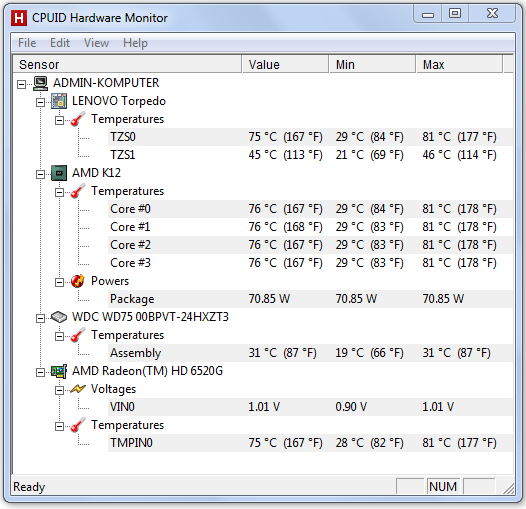Select the TMPIN0 sensor row

310,443
